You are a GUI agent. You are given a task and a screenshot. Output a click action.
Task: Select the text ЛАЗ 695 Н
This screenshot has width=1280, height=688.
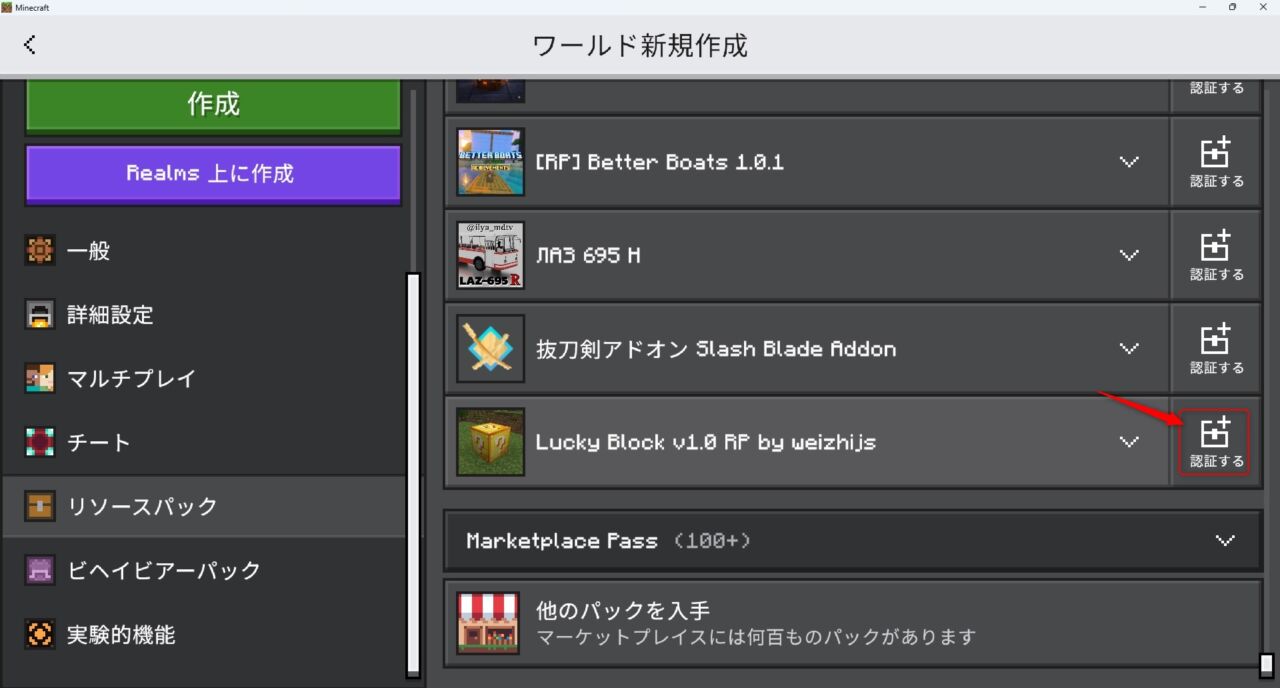click(588, 256)
